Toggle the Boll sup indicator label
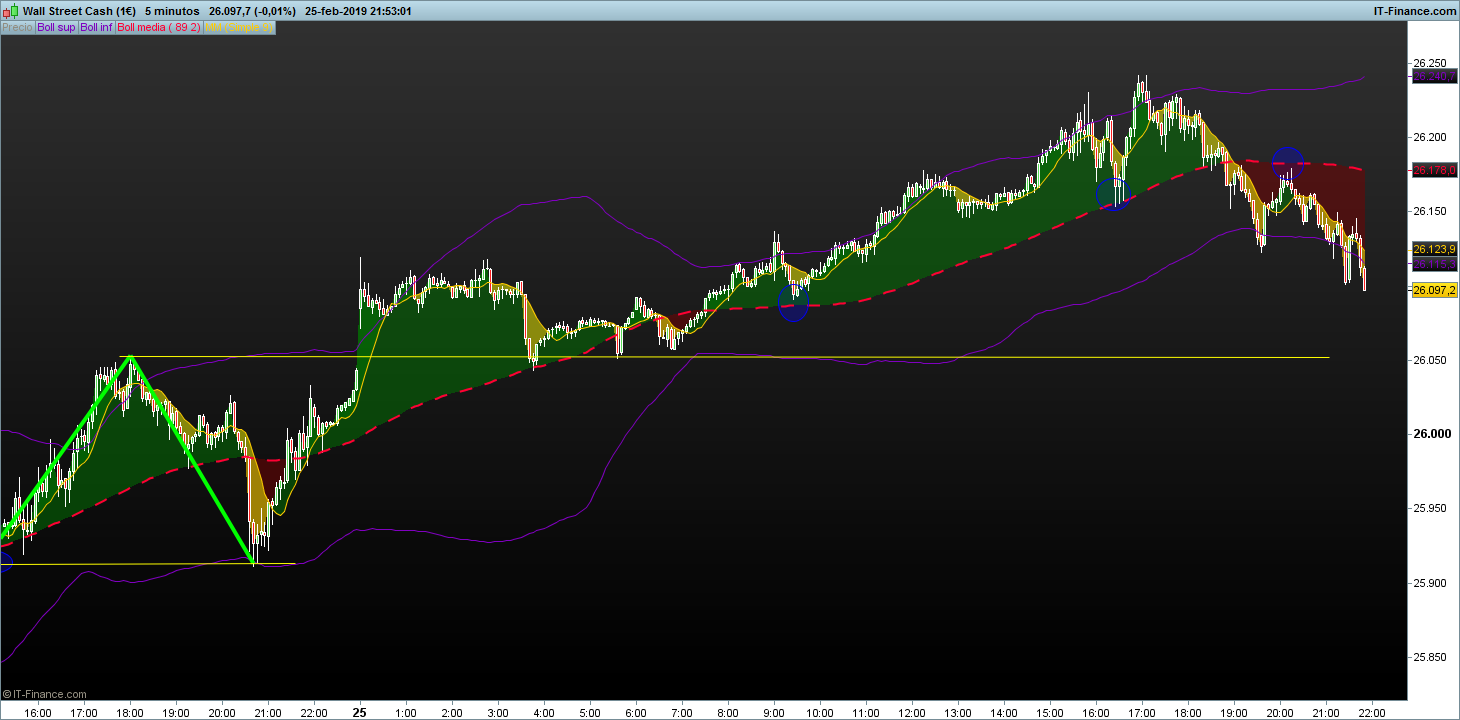 [56, 28]
